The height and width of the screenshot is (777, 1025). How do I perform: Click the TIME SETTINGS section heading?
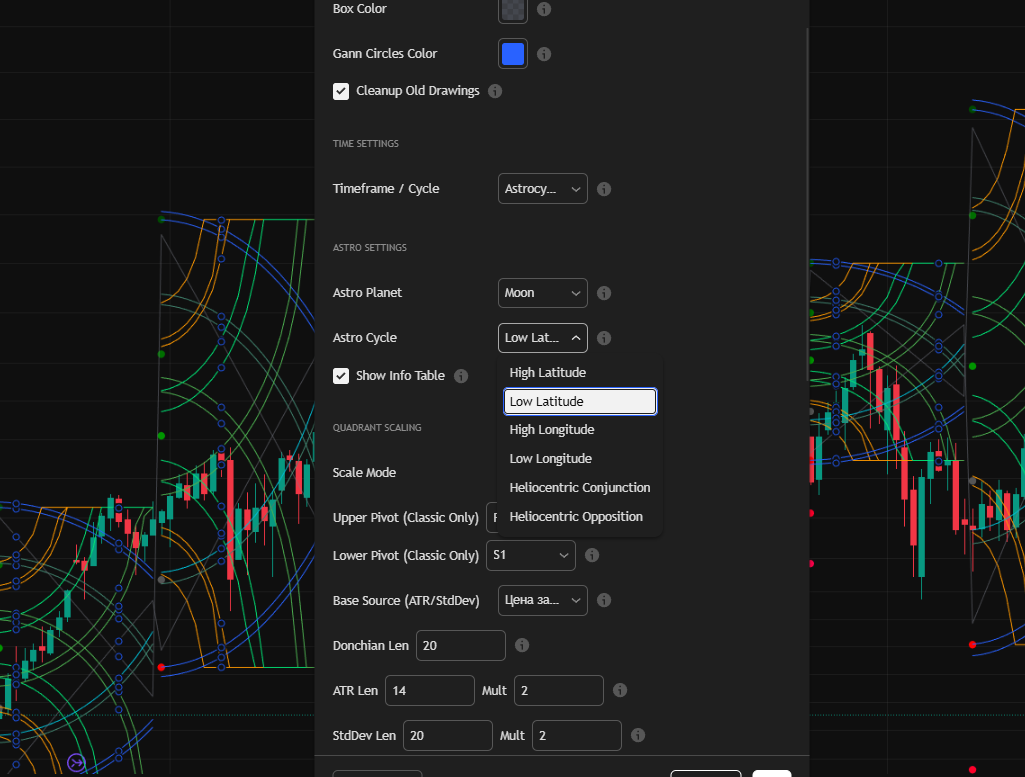coord(366,144)
